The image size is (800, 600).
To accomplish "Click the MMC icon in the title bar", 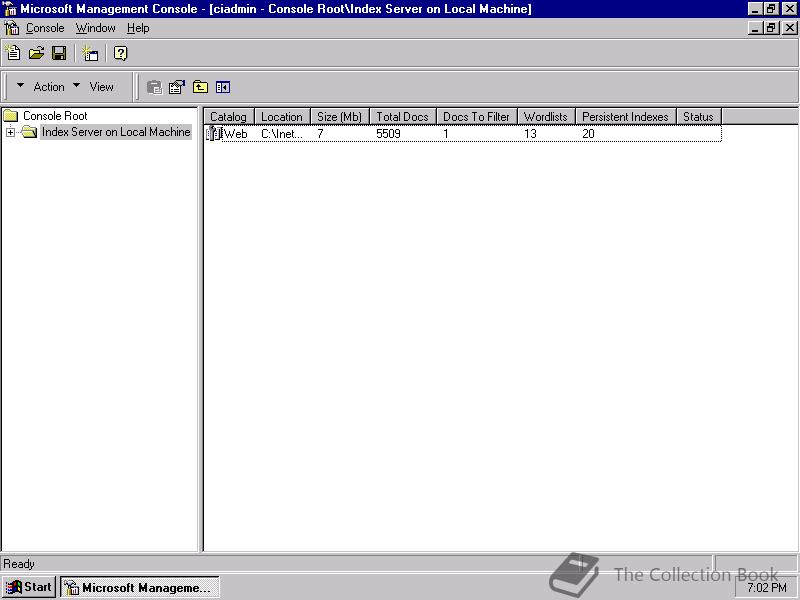I will click(x=9, y=9).
